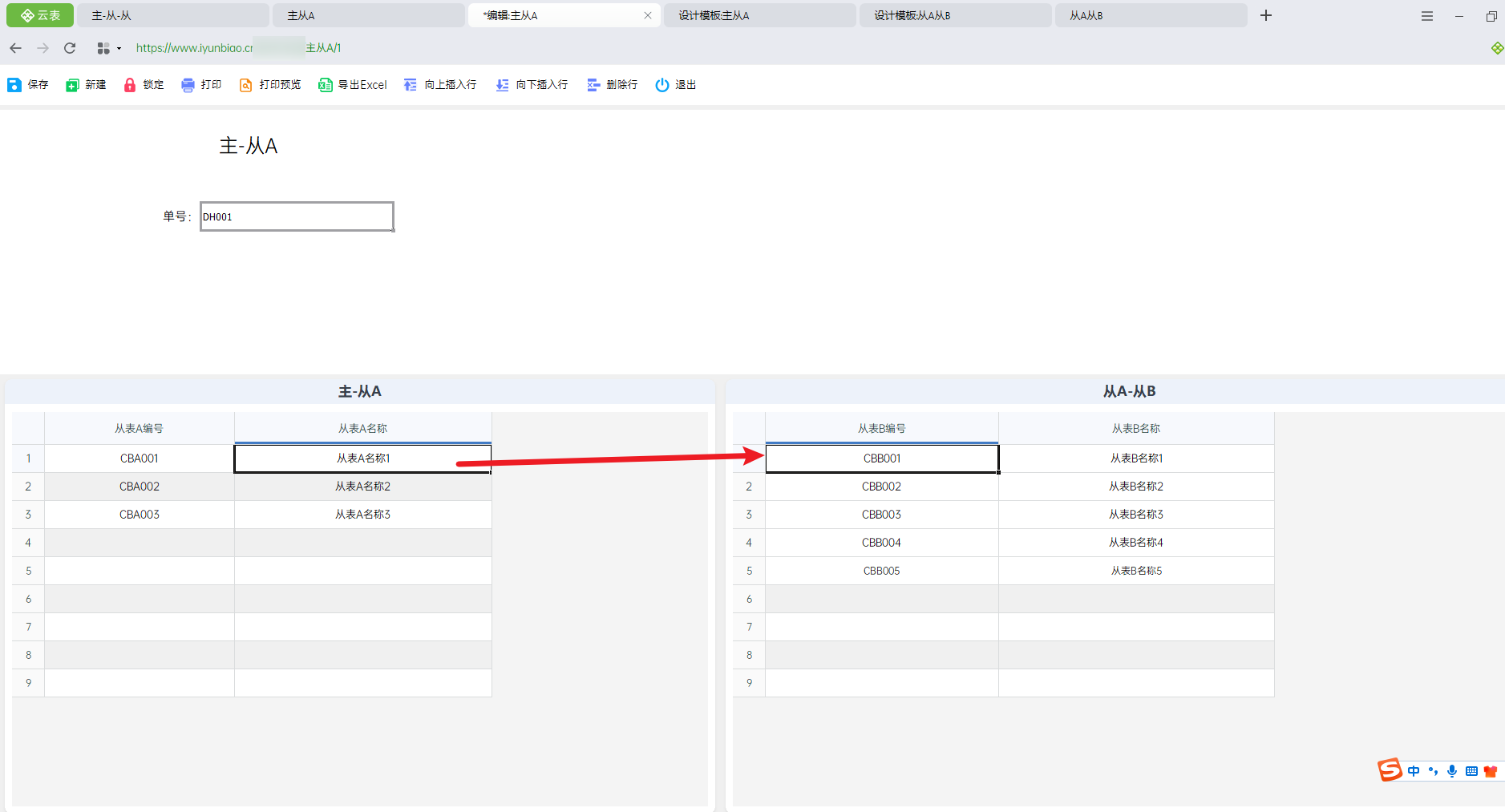Select cell 从表A名称3
This screenshot has height=812, width=1505.
click(363, 515)
